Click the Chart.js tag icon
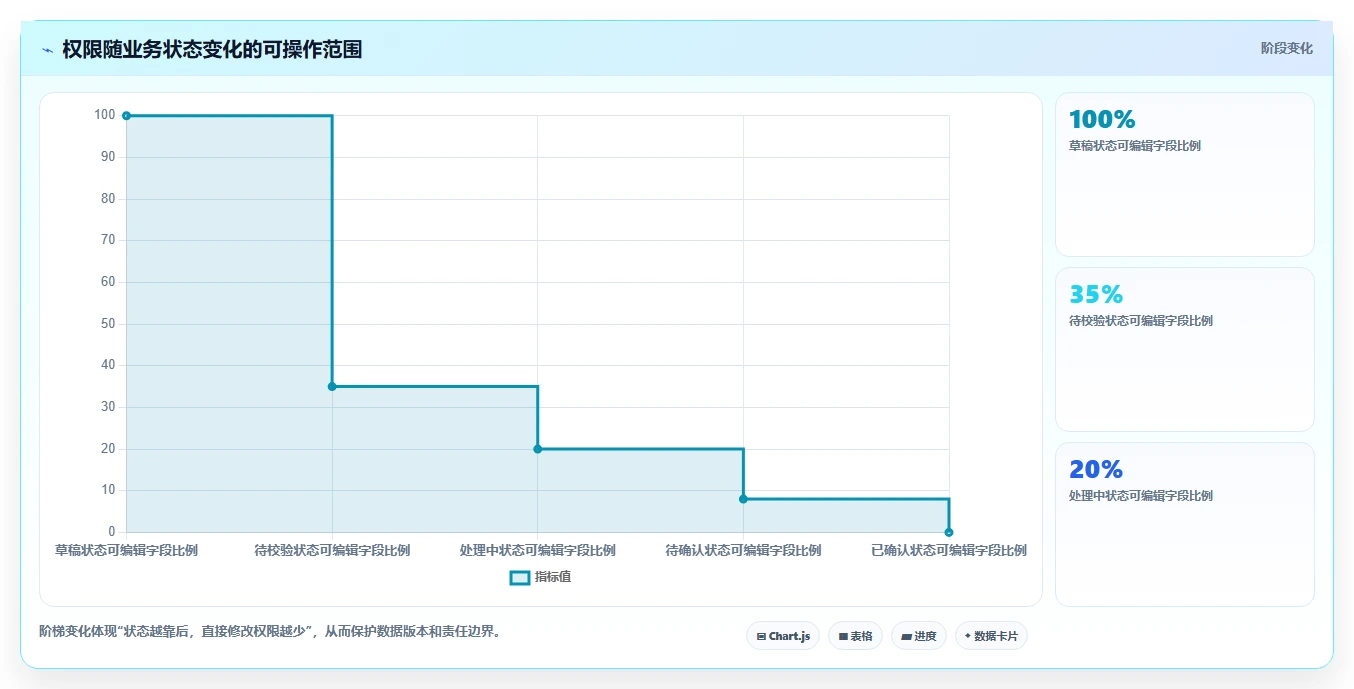 pos(761,636)
